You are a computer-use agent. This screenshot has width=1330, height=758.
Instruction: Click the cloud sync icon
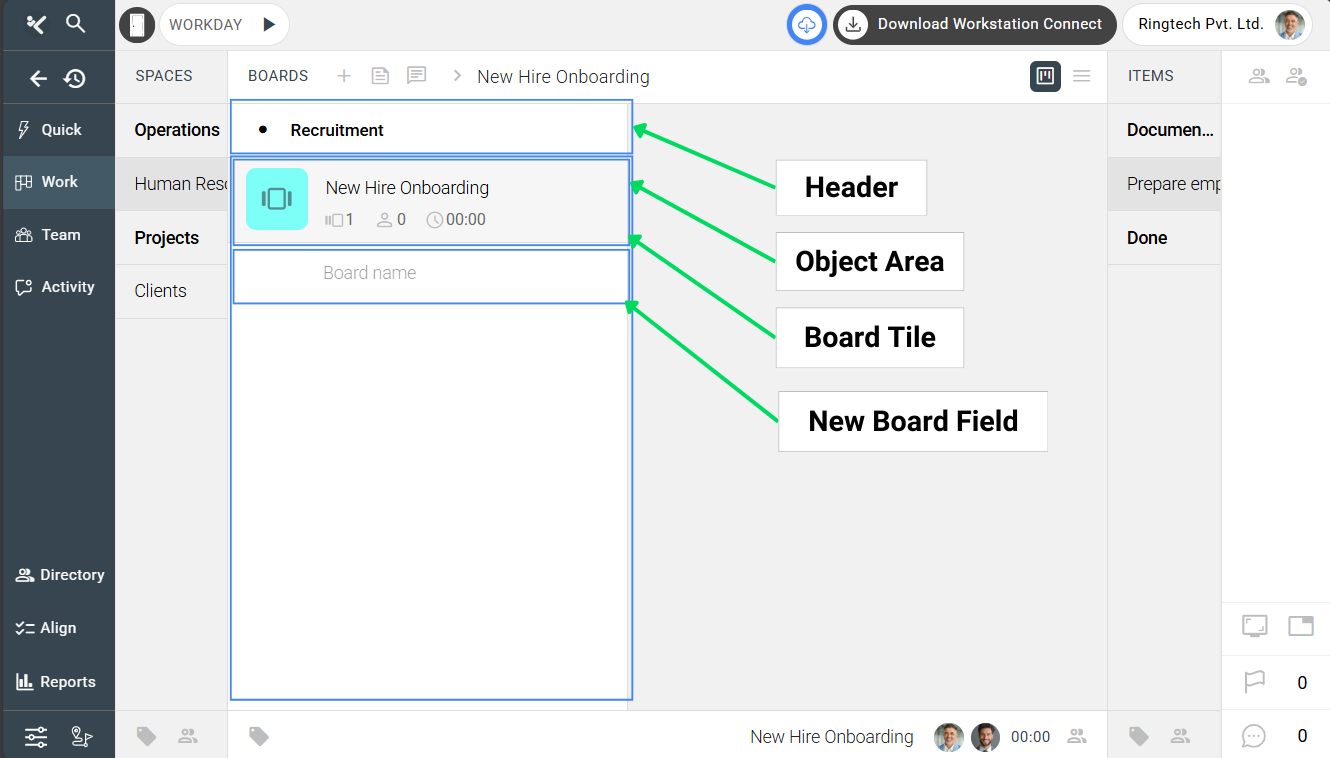pyautogui.click(x=807, y=24)
